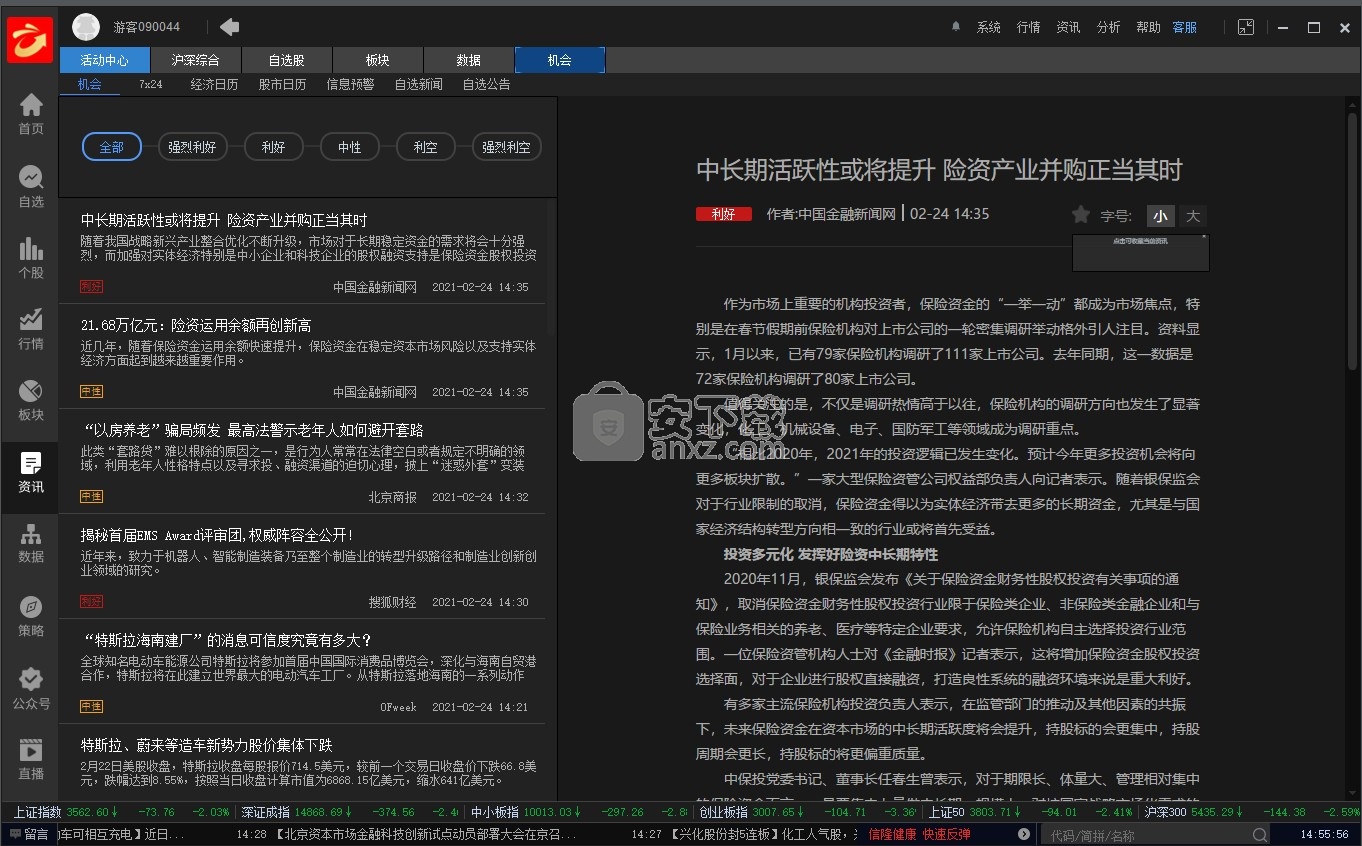The width and height of the screenshot is (1362, 846).
Task: Open the 帮助 menu
Action: [x=1149, y=27]
